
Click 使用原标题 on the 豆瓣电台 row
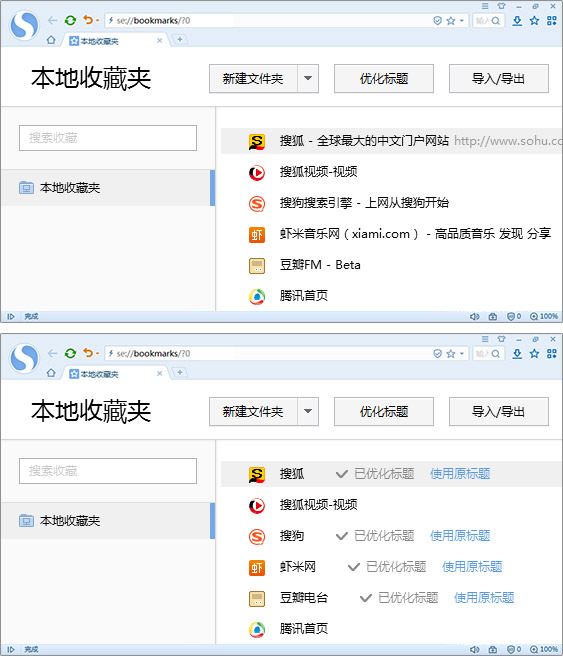coord(484,598)
